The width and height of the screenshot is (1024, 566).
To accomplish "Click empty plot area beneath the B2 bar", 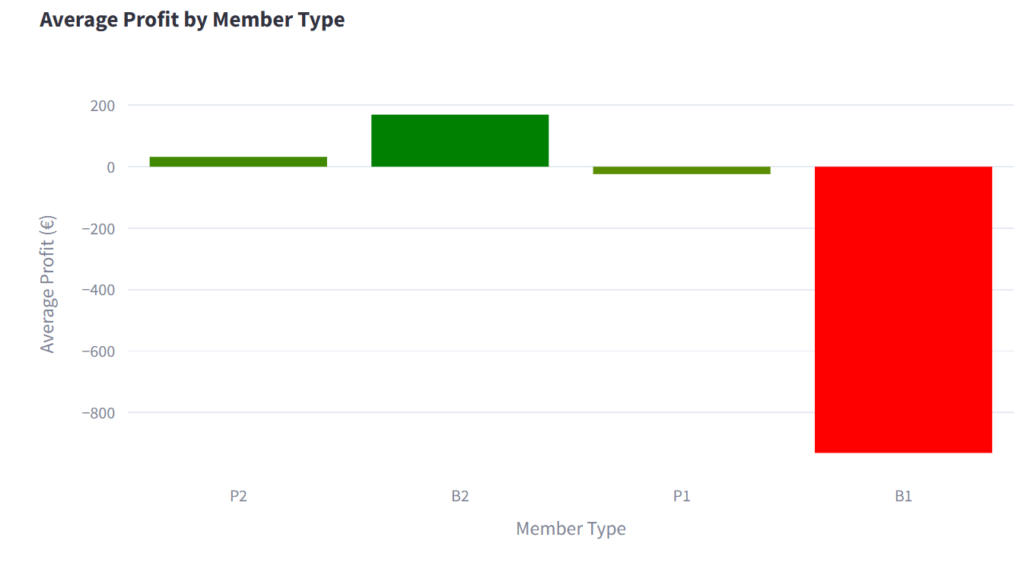I will click(460, 320).
